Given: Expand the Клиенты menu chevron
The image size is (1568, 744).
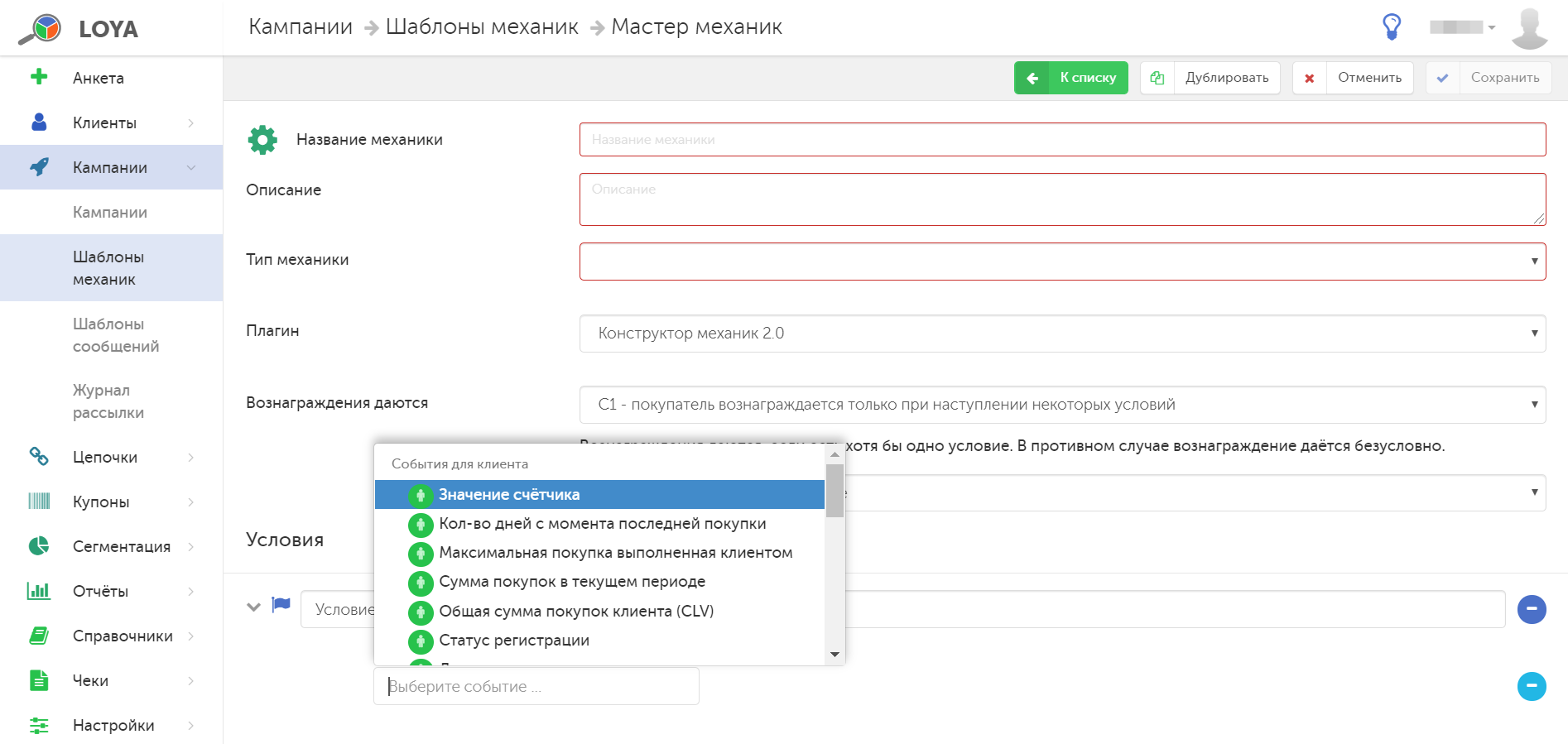Looking at the screenshot, I should [191, 122].
